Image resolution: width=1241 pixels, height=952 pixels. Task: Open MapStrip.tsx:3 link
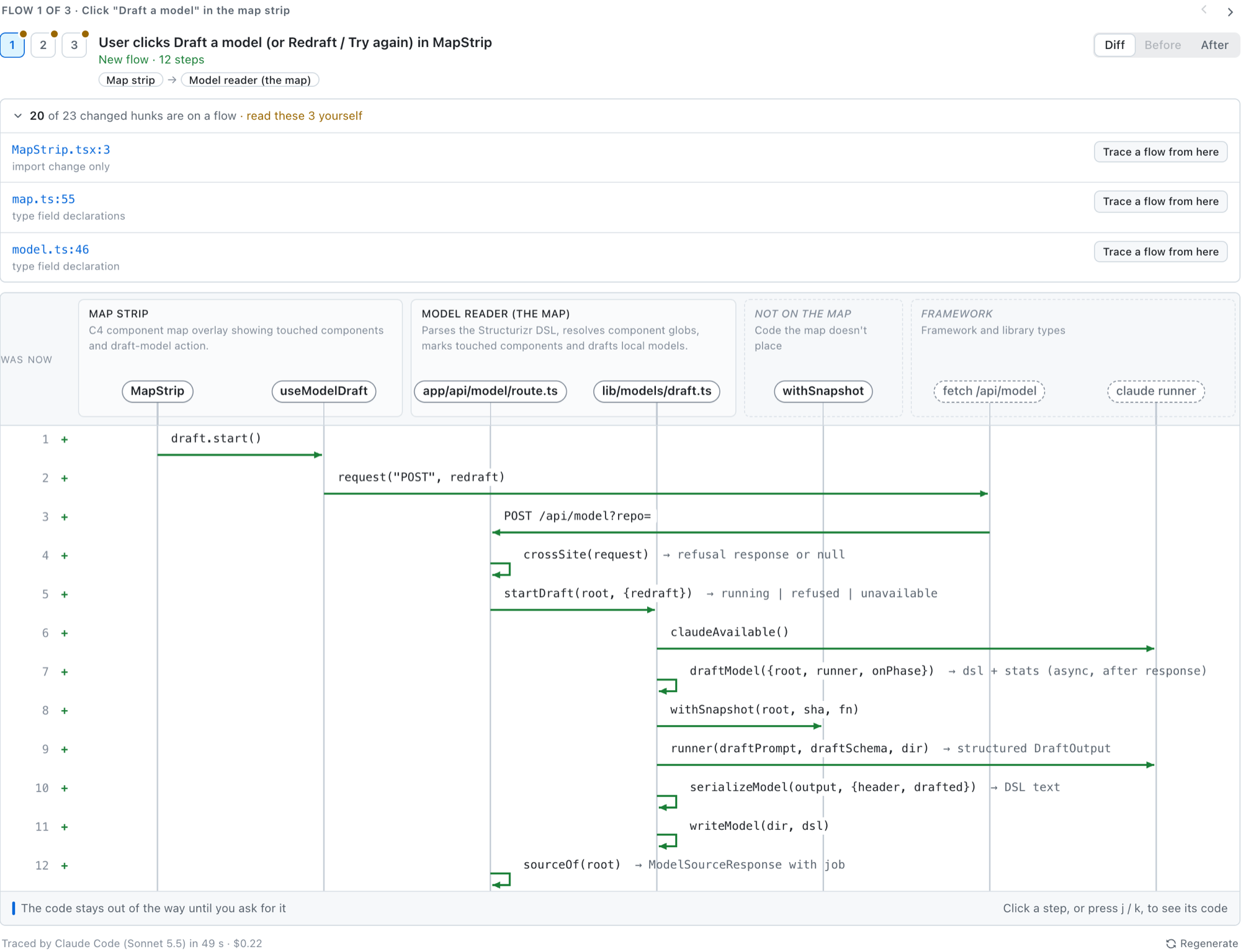(x=61, y=149)
